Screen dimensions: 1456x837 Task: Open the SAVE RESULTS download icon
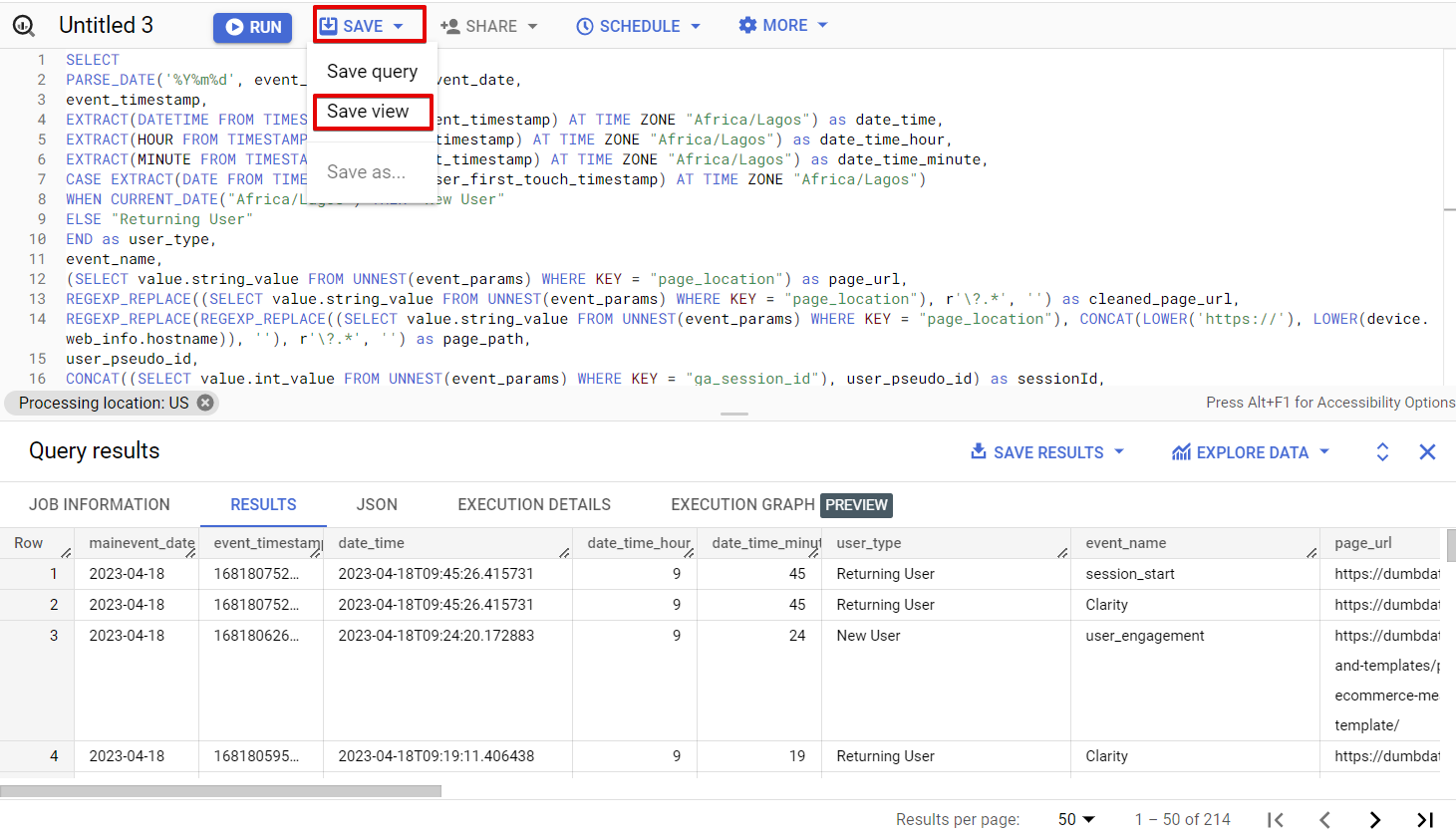pyautogui.click(x=978, y=451)
